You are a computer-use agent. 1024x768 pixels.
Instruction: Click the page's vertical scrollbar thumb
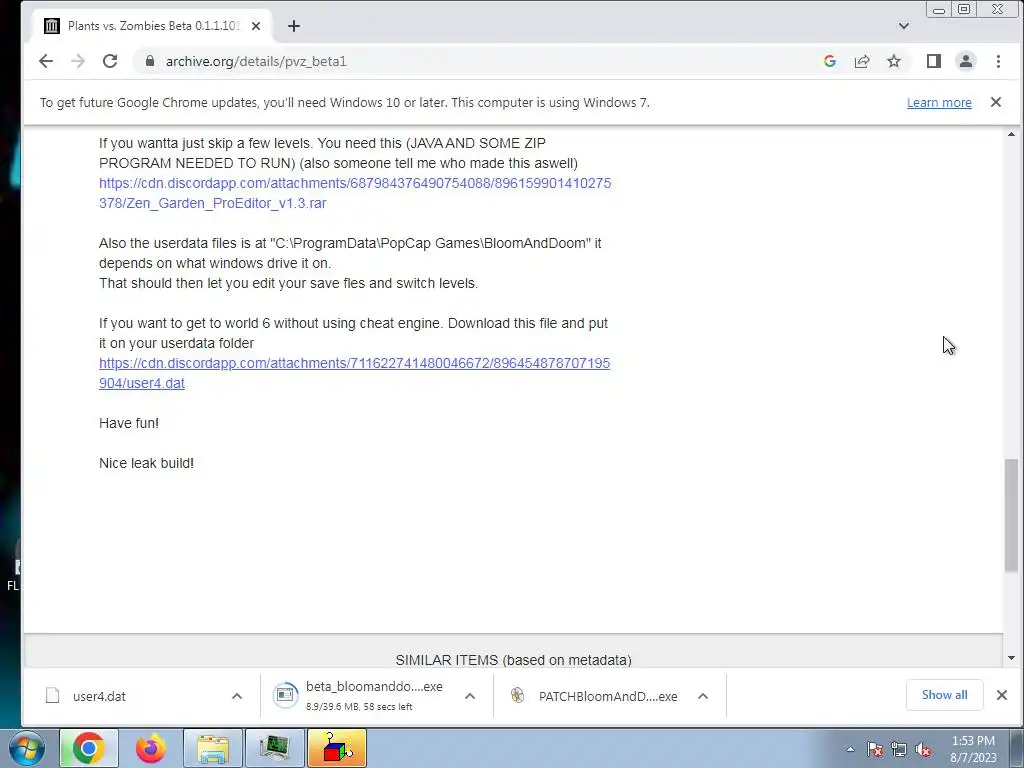pos(1011,516)
